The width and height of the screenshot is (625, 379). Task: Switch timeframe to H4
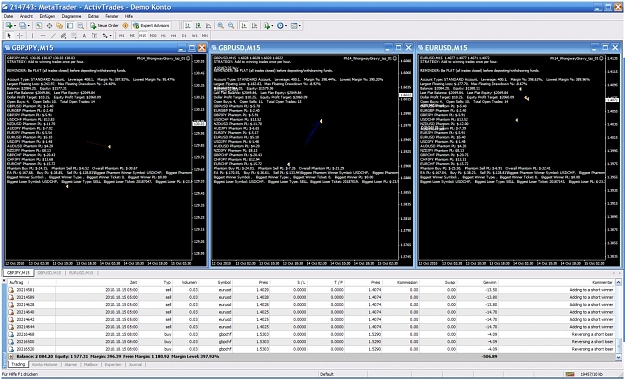click(x=173, y=35)
